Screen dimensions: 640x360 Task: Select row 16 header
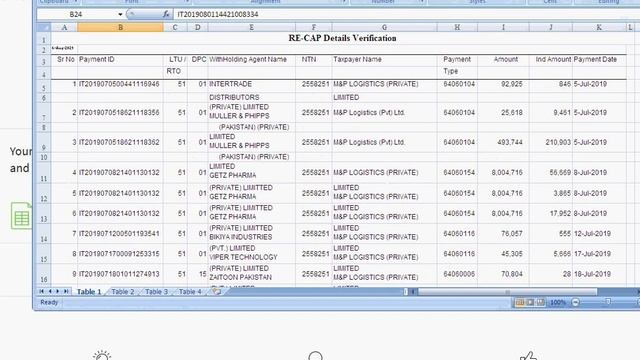click(44, 274)
